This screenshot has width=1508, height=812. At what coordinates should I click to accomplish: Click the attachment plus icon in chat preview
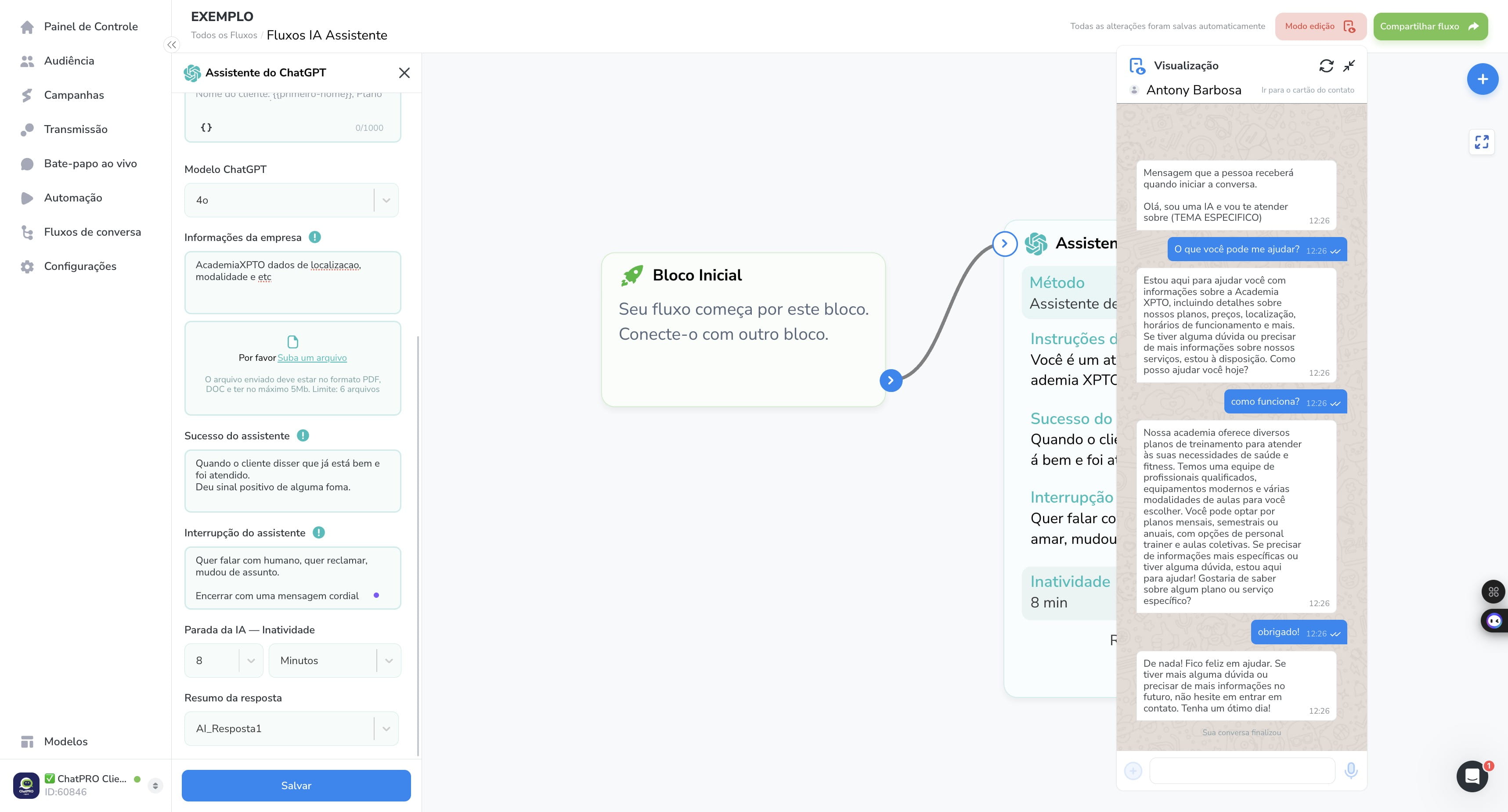(1133, 771)
